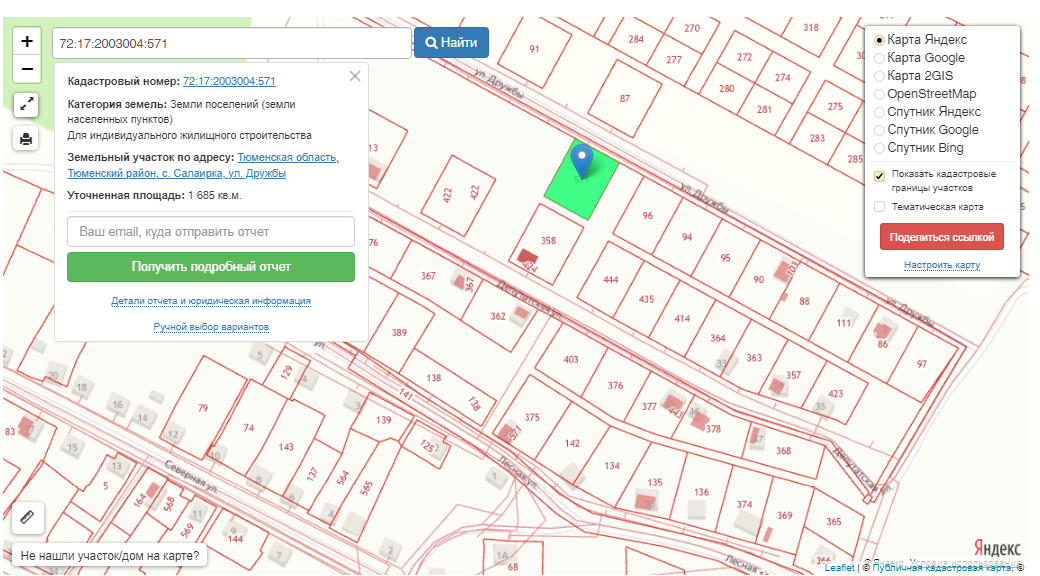The height and width of the screenshot is (576, 1040).
Task: Select parcel 375 on the map
Action: 532,417
